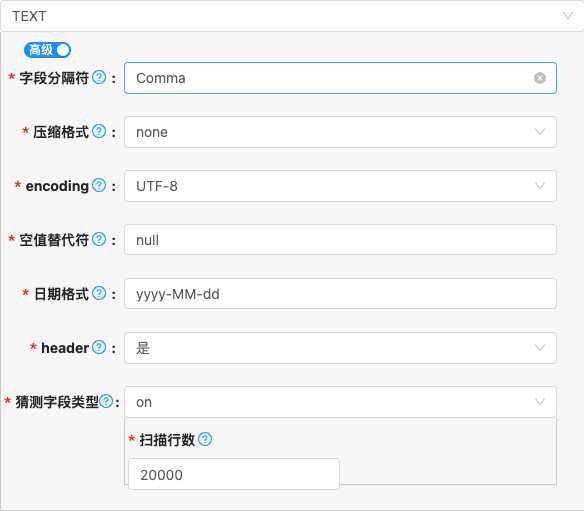Click help icon next to 字段分隔符

coord(99,77)
